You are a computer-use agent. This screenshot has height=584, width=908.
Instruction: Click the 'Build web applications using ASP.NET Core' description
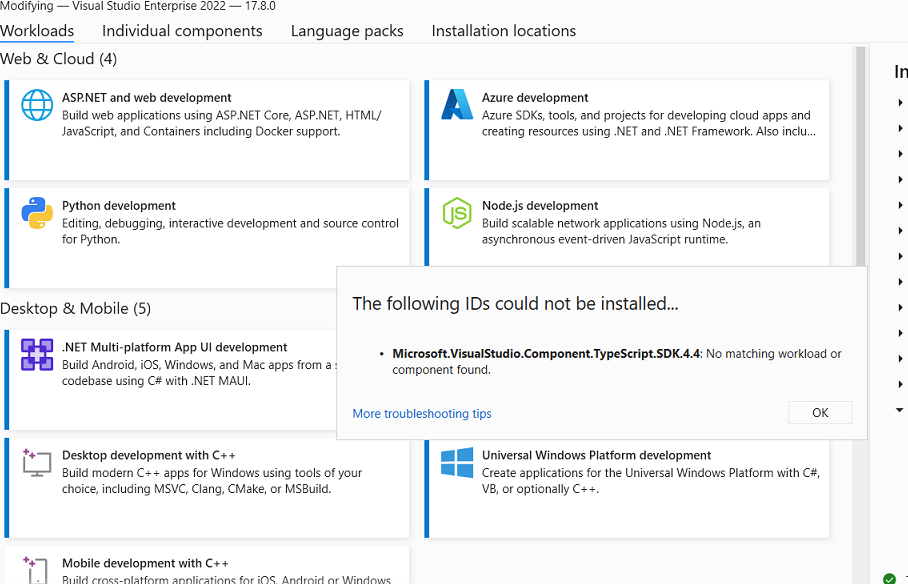click(x=221, y=123)
